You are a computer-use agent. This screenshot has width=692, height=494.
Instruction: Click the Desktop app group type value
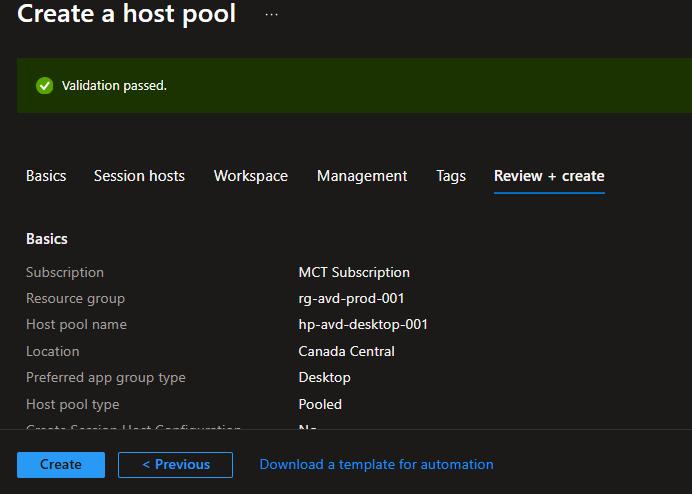324,378
